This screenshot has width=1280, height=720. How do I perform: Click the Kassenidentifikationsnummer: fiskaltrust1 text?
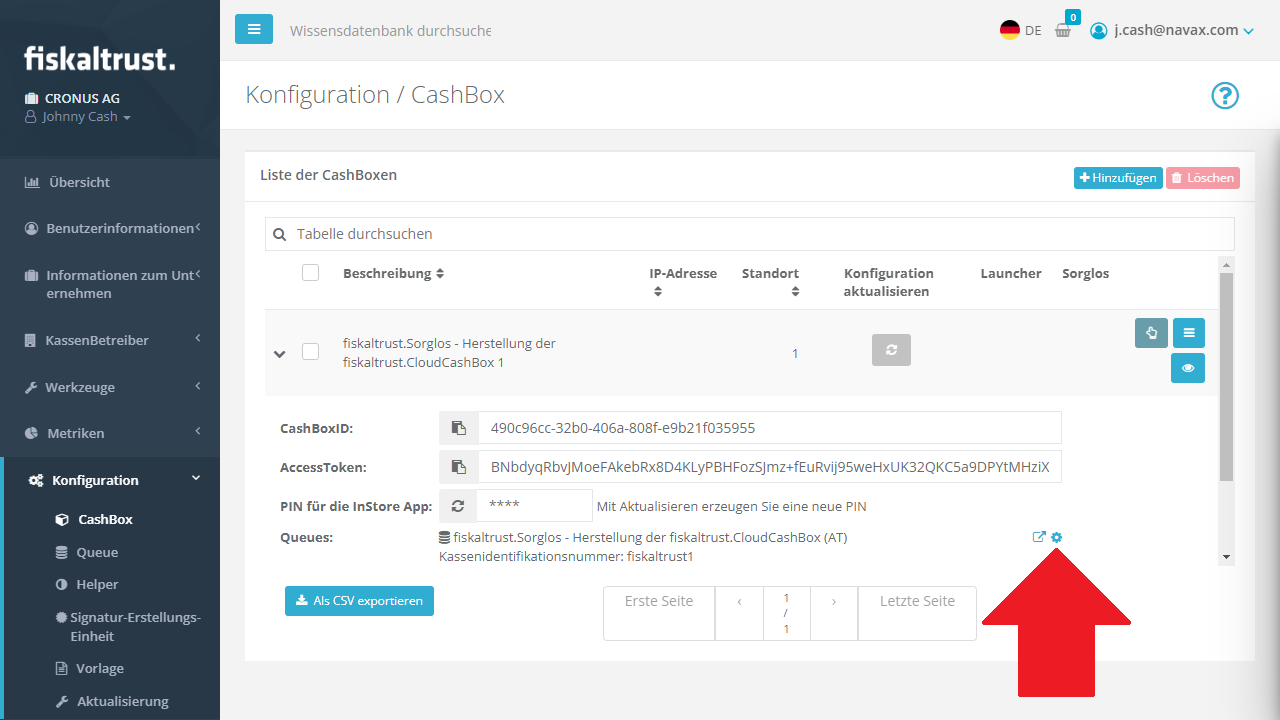(x=566, y=556)
